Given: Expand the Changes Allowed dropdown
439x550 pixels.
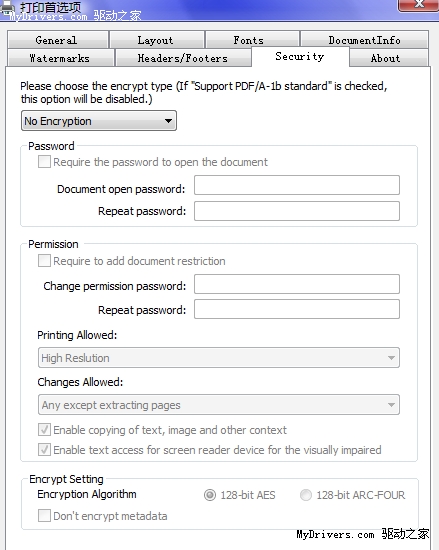Looking at the screenshot, I should click(x=218, y=405).
